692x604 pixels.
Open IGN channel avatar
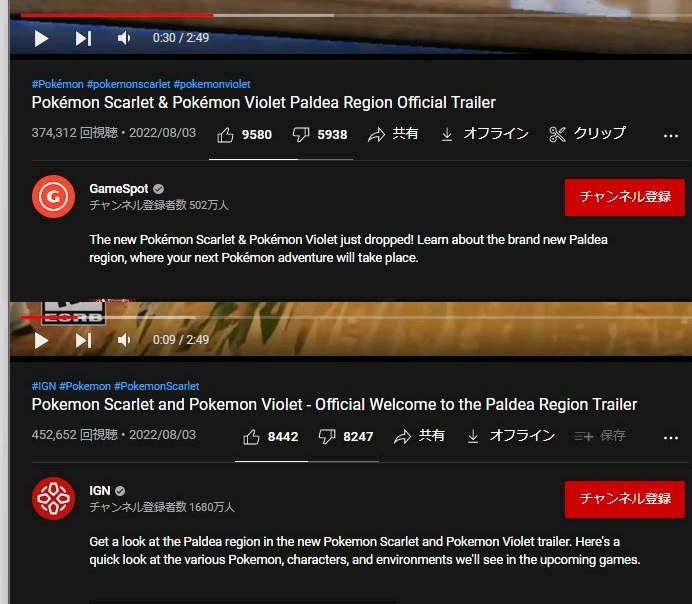pos(53,498)
